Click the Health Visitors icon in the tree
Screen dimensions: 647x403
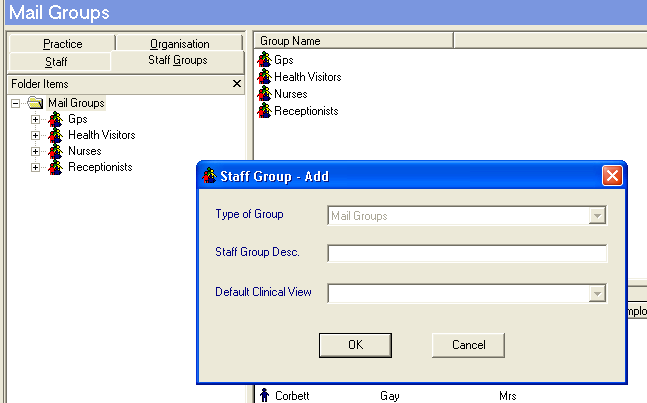pos(55,135)
